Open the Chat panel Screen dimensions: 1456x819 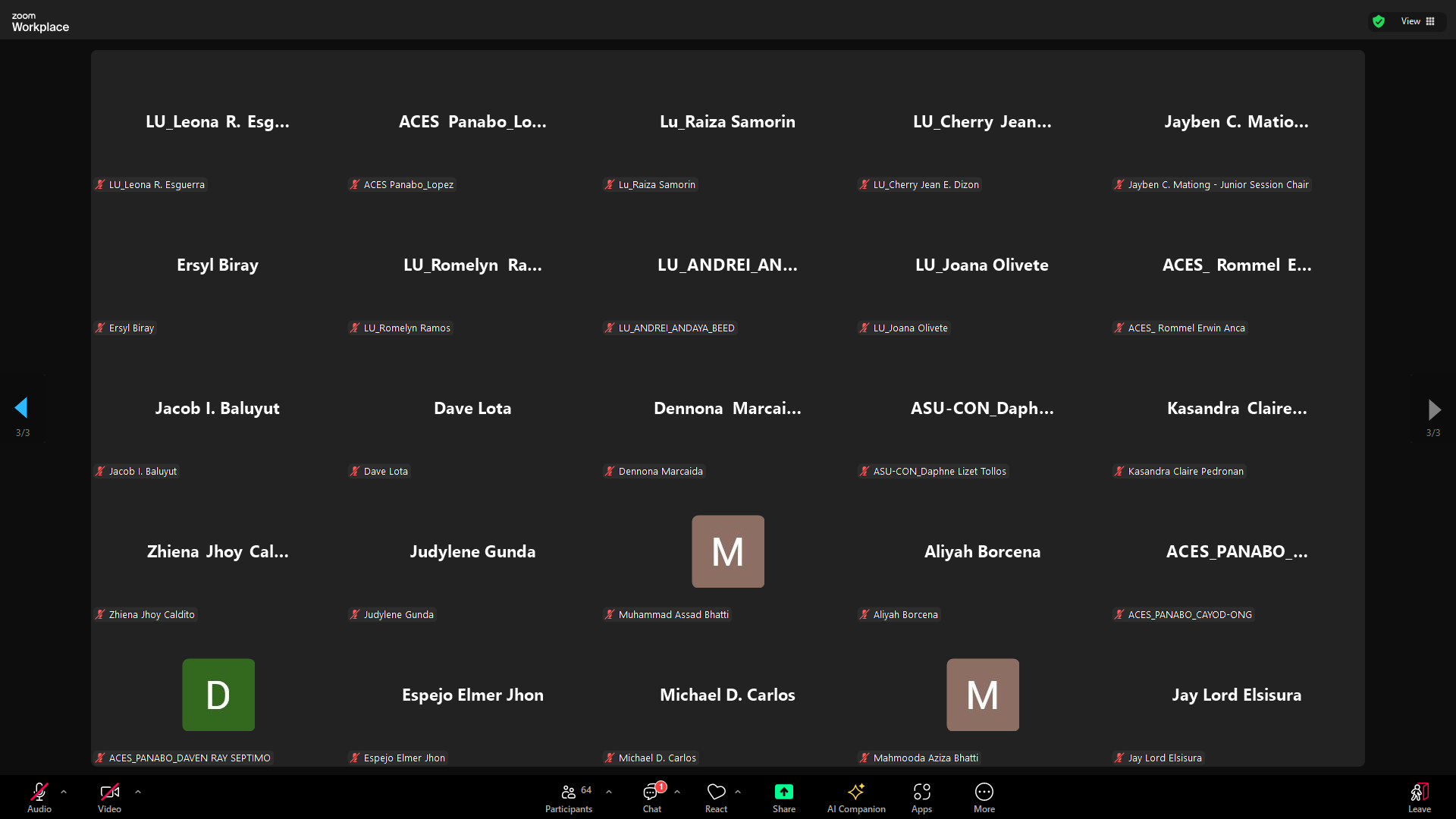tap(651, 796)
